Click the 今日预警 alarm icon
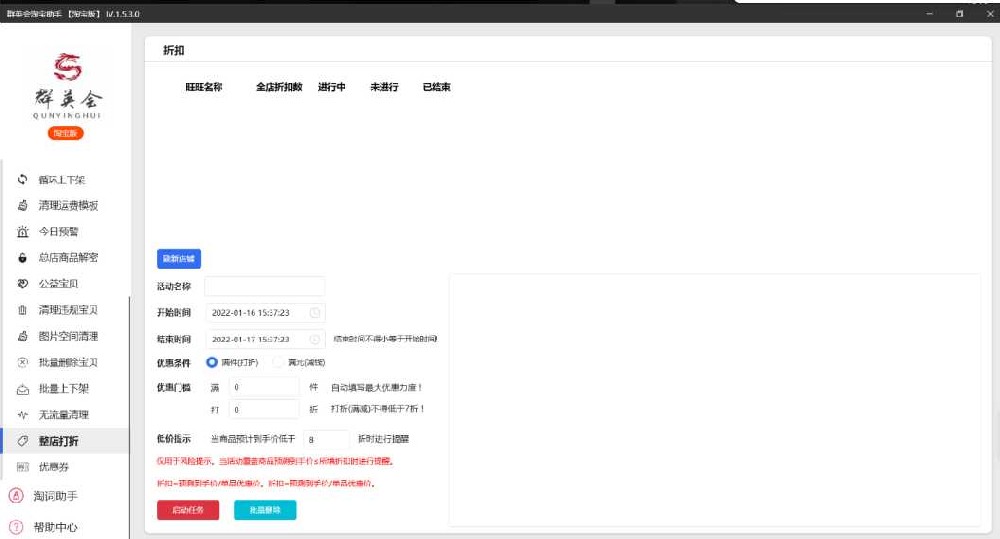1000x539 pixels. coord(23,232)
